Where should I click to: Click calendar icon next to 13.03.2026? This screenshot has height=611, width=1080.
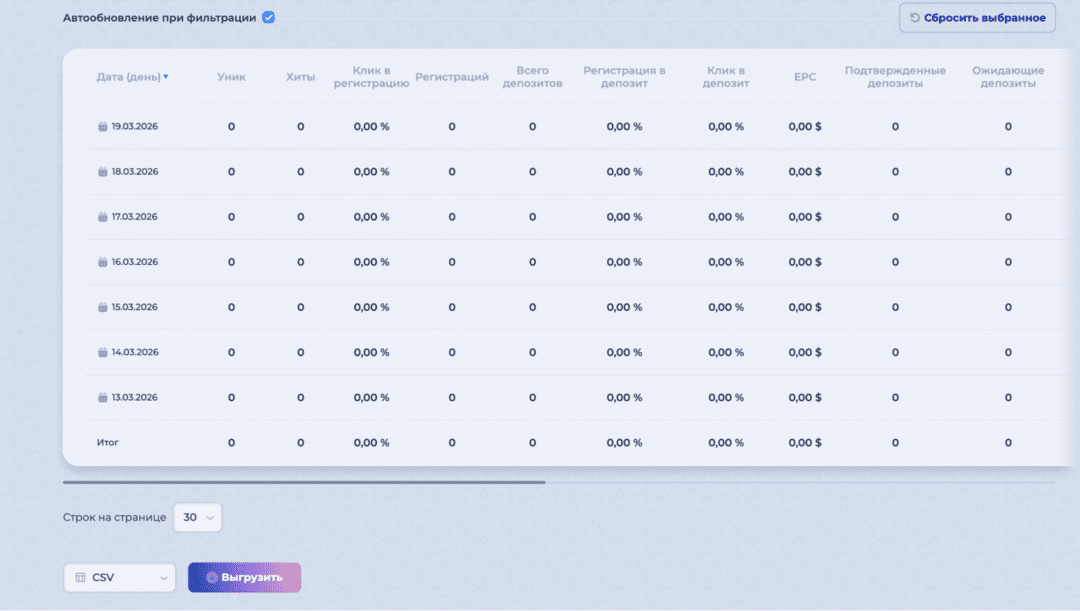[x=102, y=397]
